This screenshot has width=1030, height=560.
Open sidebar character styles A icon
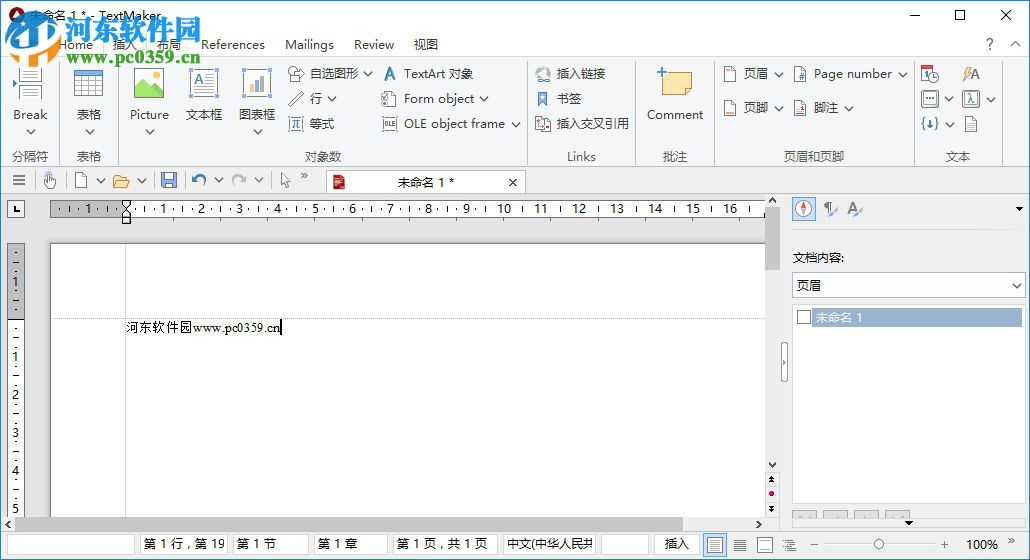pos(855,209)
